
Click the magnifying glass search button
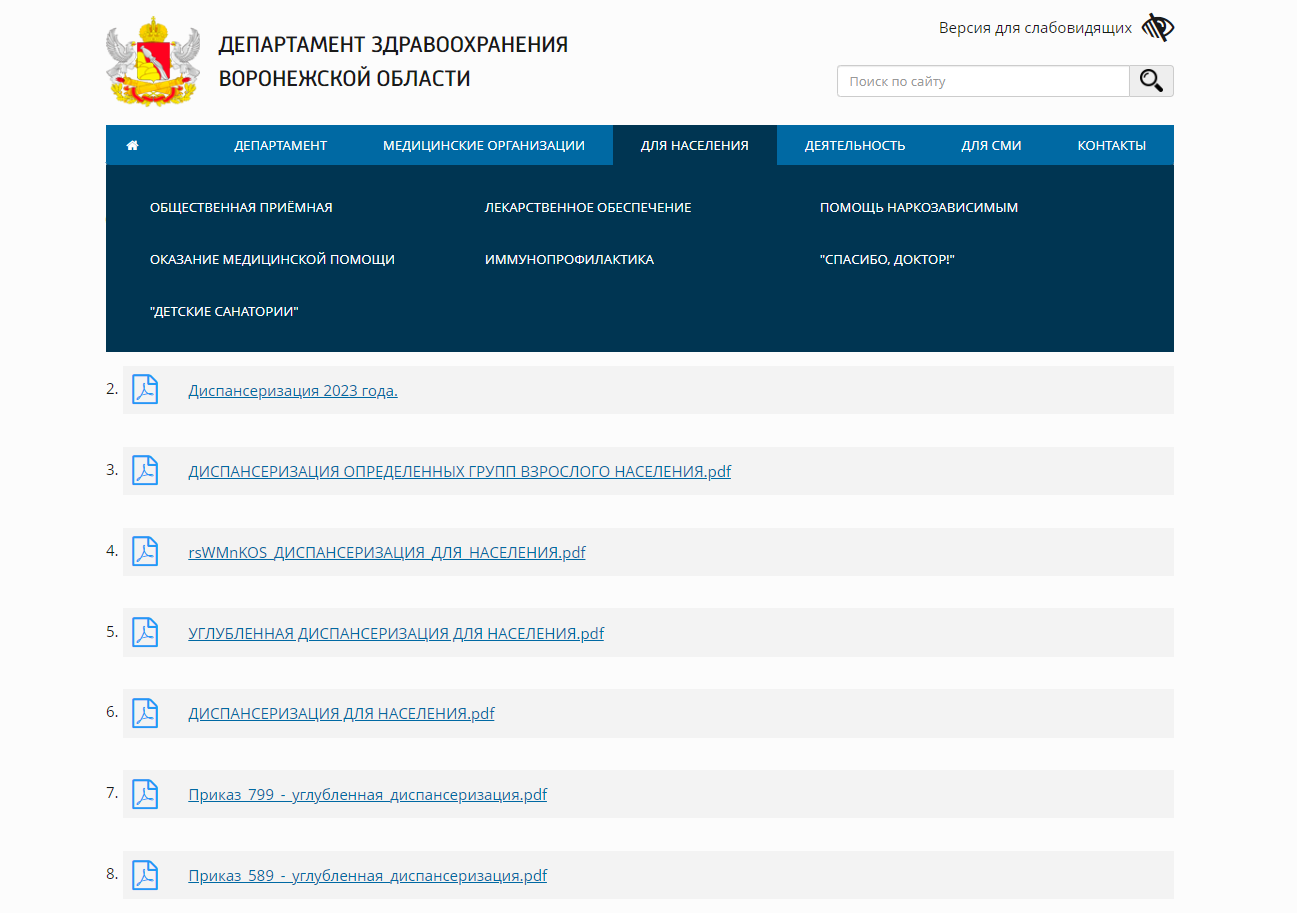1151,81
